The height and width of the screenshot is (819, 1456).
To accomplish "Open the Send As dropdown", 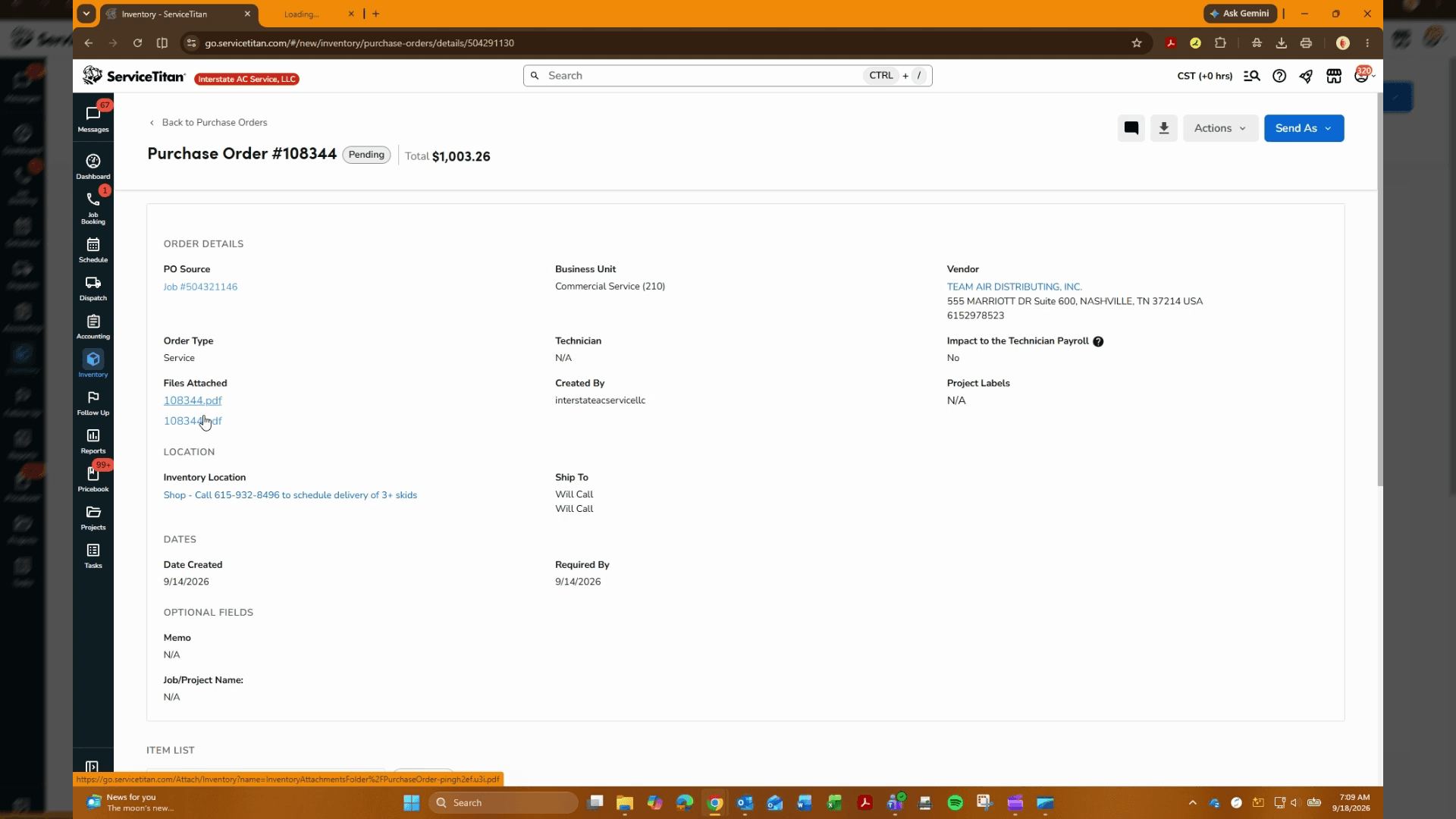I will [x=1304, y=128].
